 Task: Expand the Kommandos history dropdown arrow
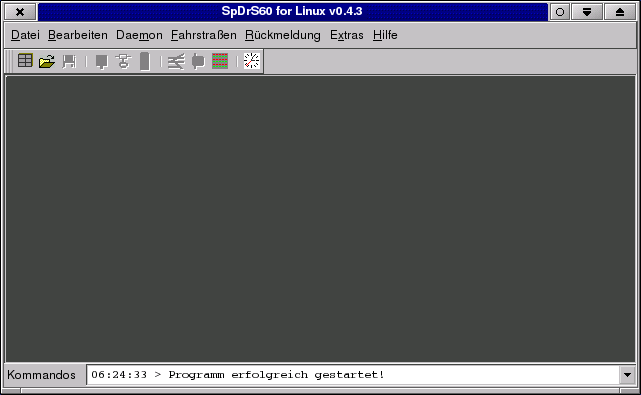coord(627,375)
